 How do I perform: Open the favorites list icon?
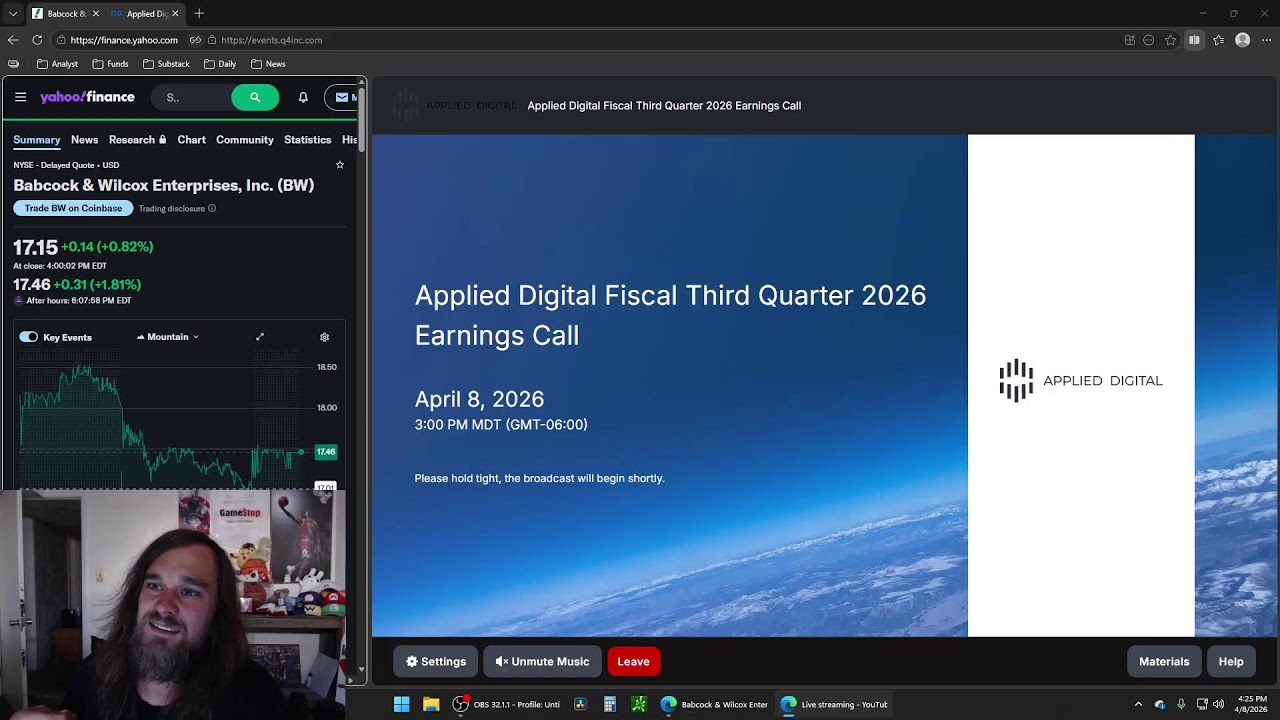[x=1218, y=40]
